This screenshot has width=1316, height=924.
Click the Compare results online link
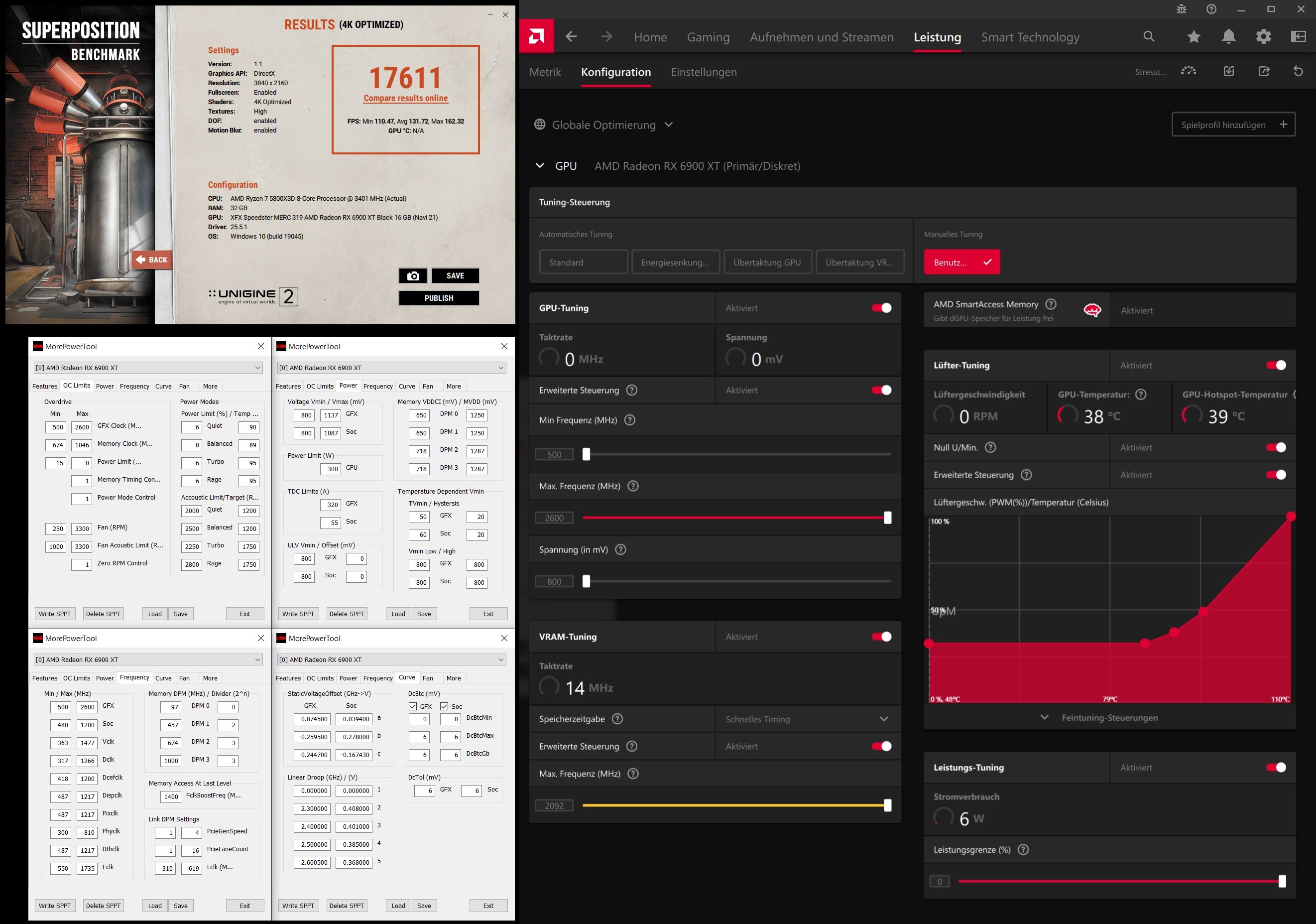[405, 98]
